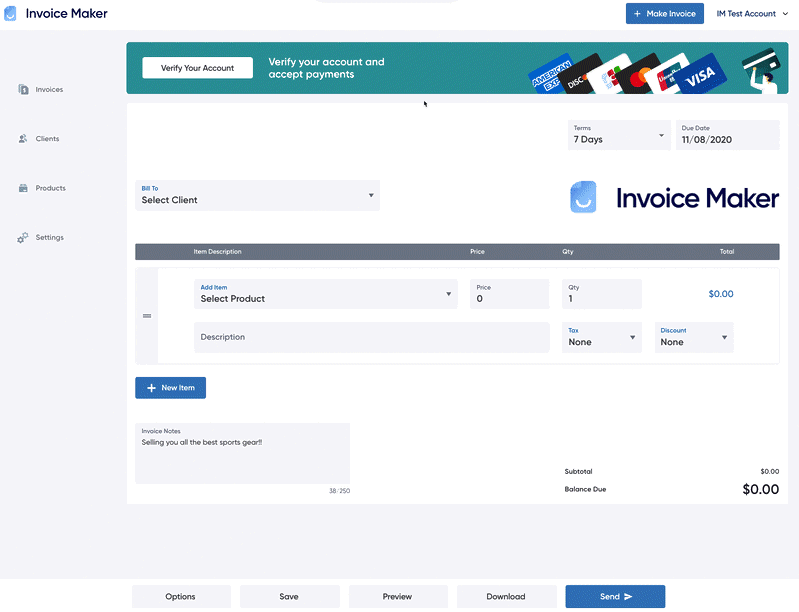Download the invoice
The image size is (799, 612).
(x=506, y=597)
